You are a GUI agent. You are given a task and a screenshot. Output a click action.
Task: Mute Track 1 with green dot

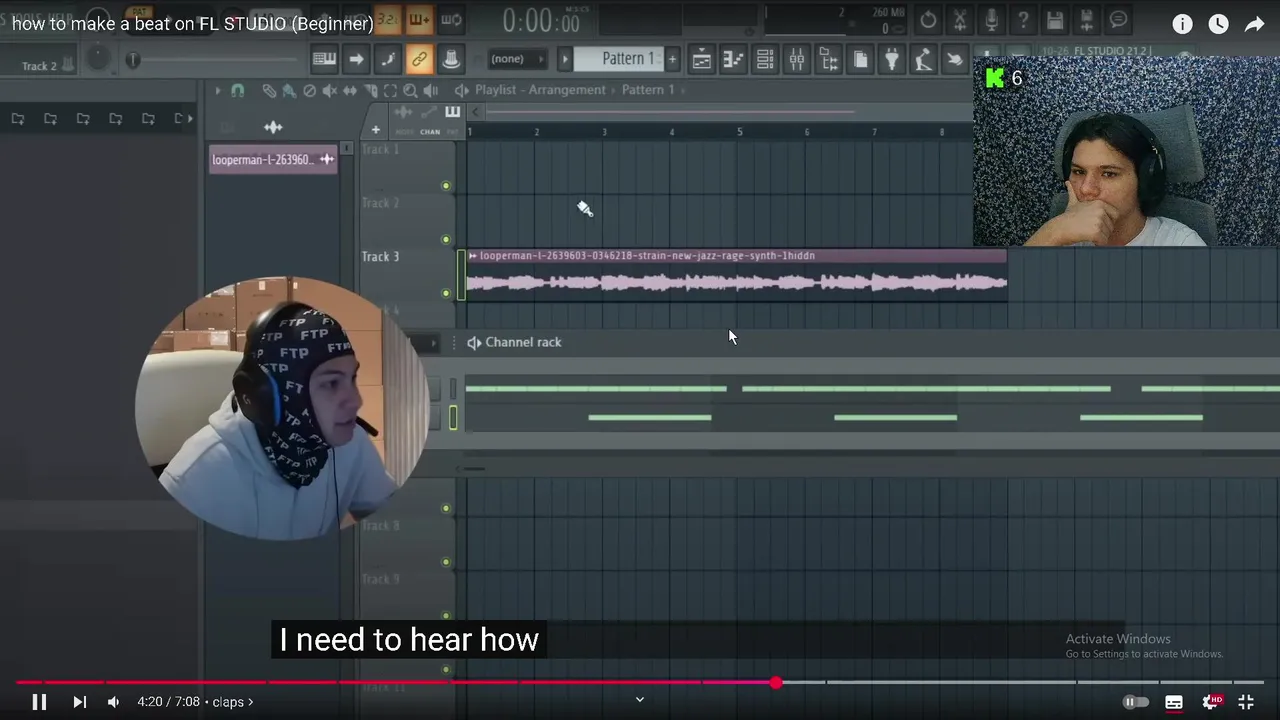446,186
